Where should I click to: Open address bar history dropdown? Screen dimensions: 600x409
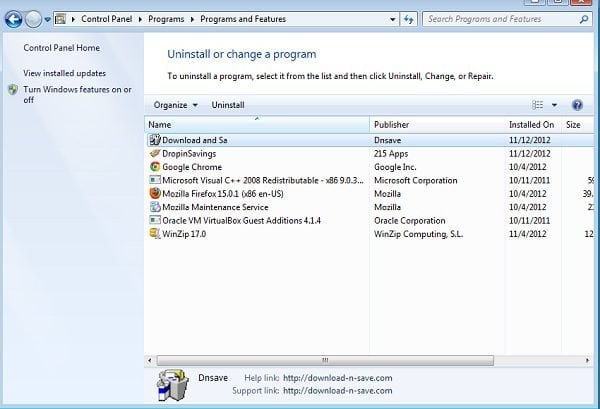tap(392, 19)
